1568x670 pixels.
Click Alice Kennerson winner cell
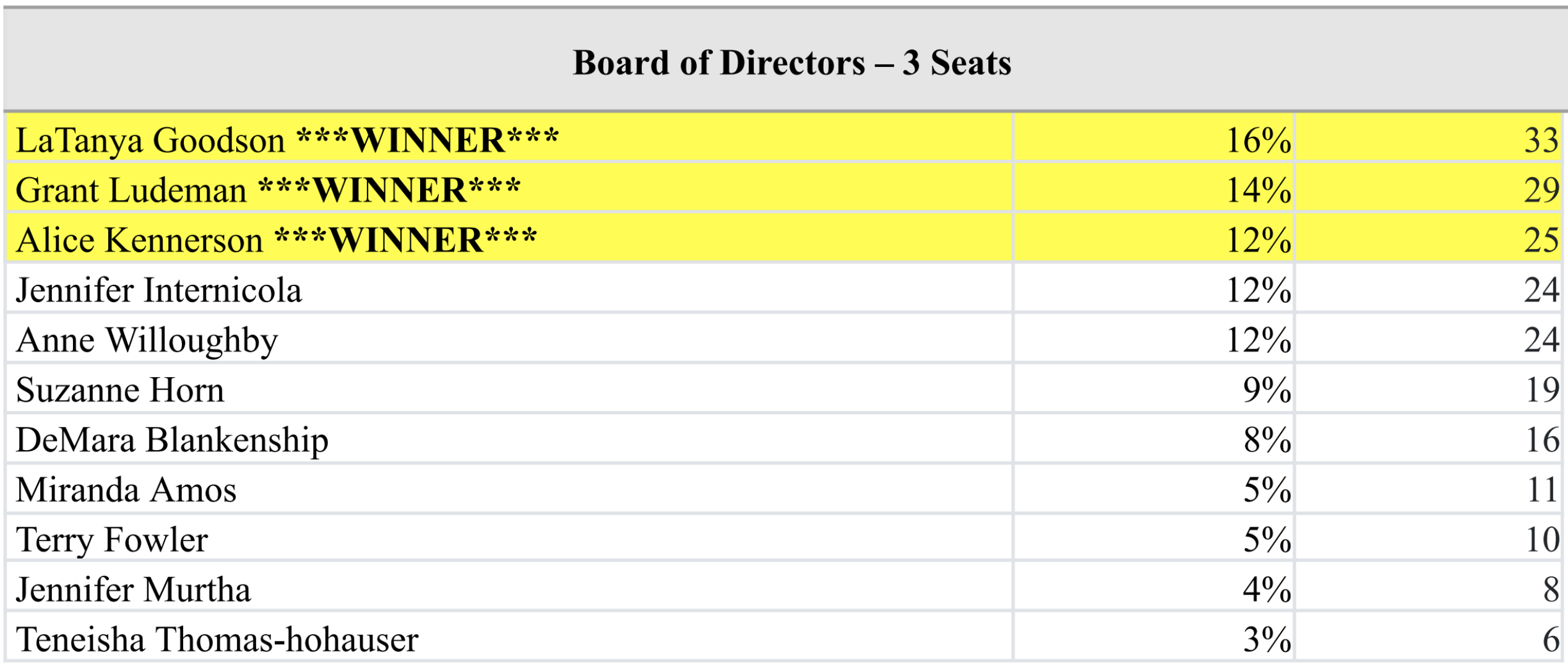(509, 238)
